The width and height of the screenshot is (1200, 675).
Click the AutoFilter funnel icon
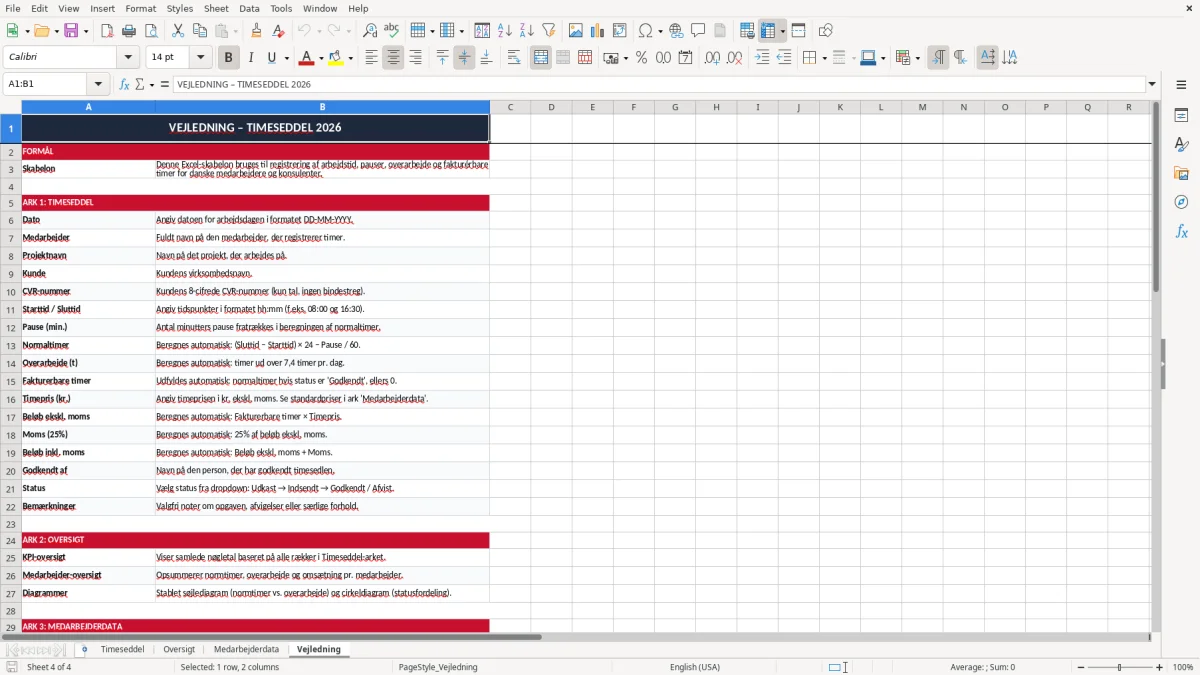click(548, 31)
